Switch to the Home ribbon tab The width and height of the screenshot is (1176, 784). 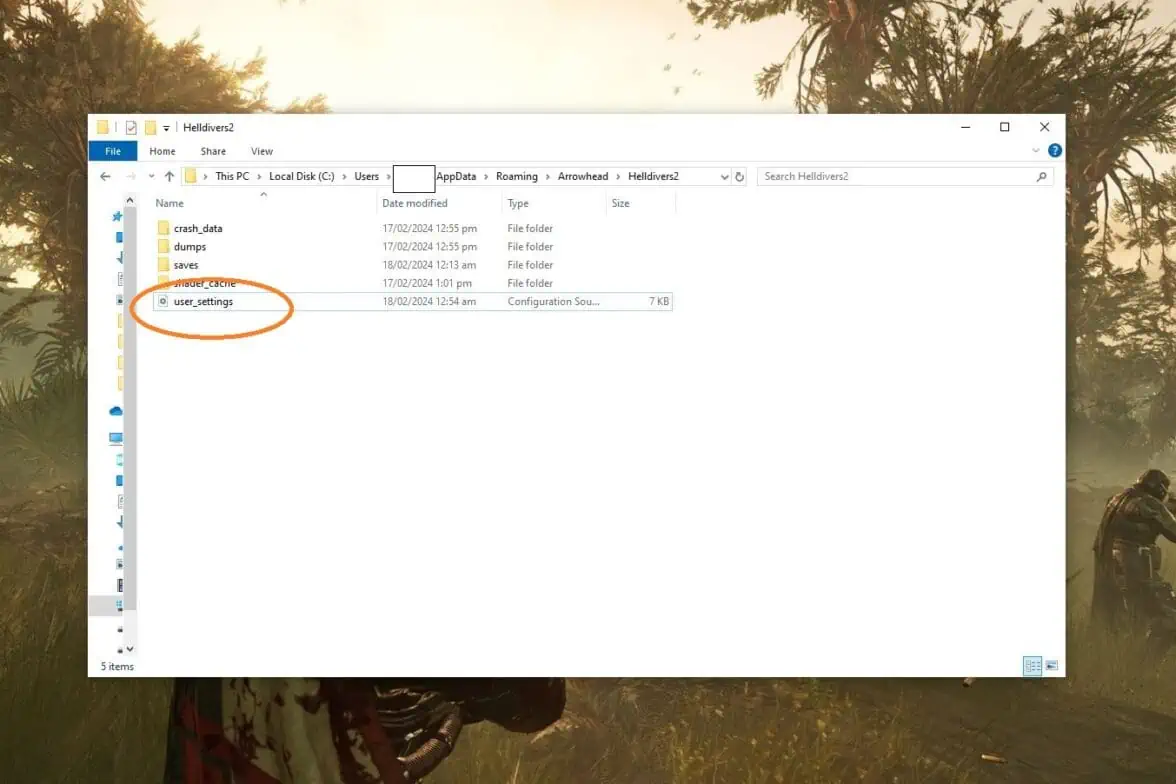click(x=162, y=151)
